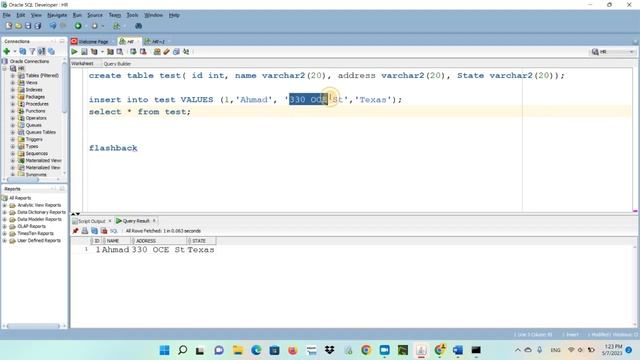Image resolution: width=640 pixels, height=360 pixels.
Task: Select the User Defined Reports item
Action: [39, 241]
